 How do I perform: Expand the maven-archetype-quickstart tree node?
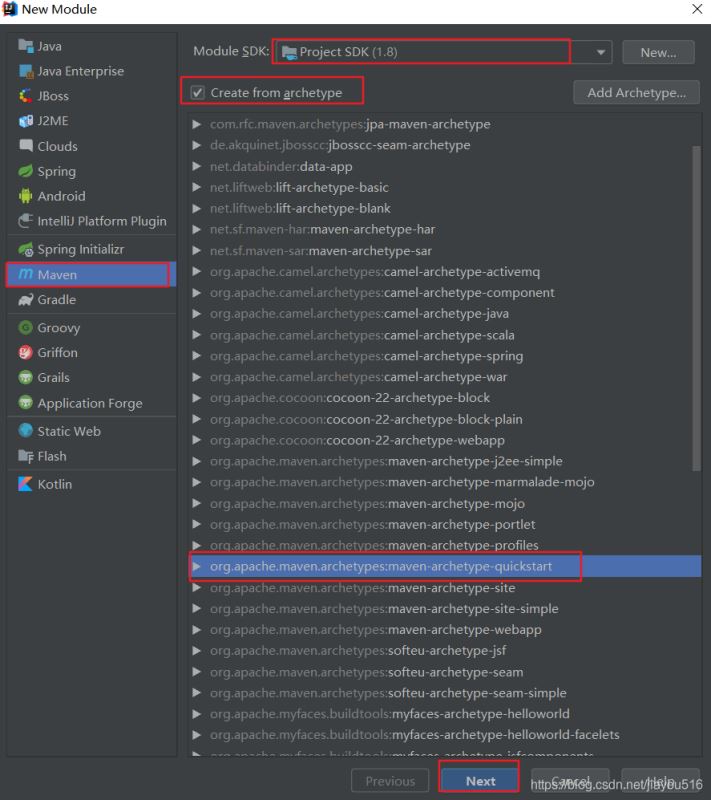pos(197,567)
